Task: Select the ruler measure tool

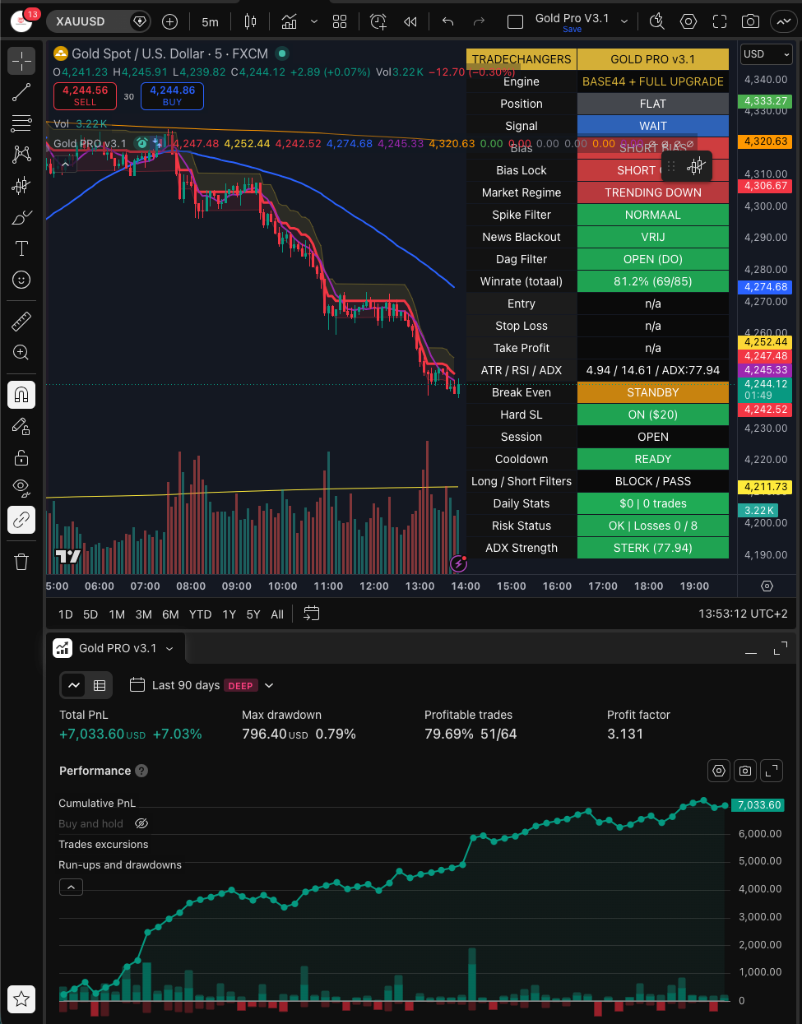Action: click(22, 321)
